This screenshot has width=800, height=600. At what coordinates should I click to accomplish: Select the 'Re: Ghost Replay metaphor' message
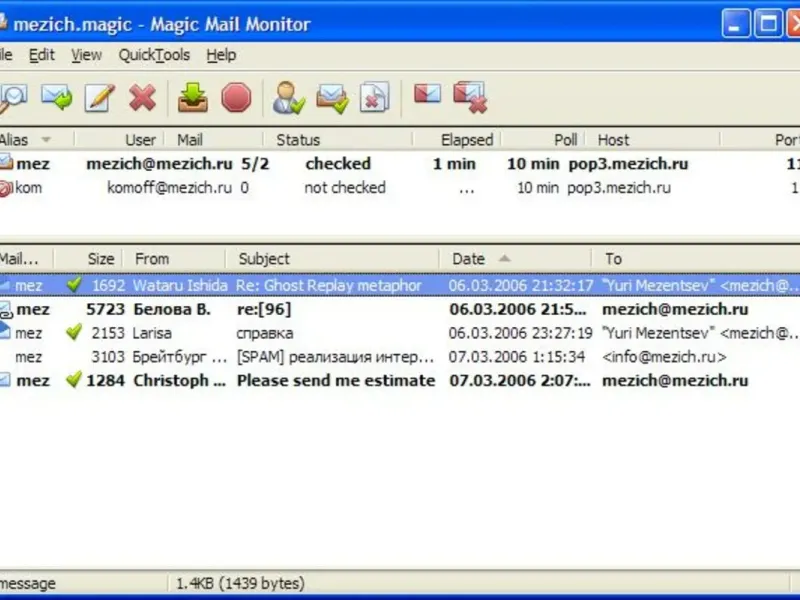coord(400,285)
